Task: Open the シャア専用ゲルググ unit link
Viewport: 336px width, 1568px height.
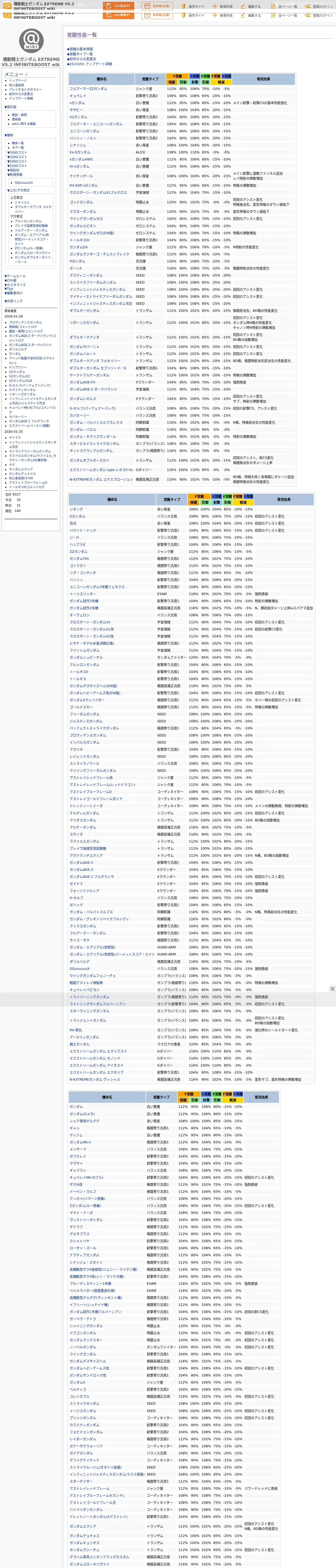Action: pyautogui.click(x=84, y=1121)
